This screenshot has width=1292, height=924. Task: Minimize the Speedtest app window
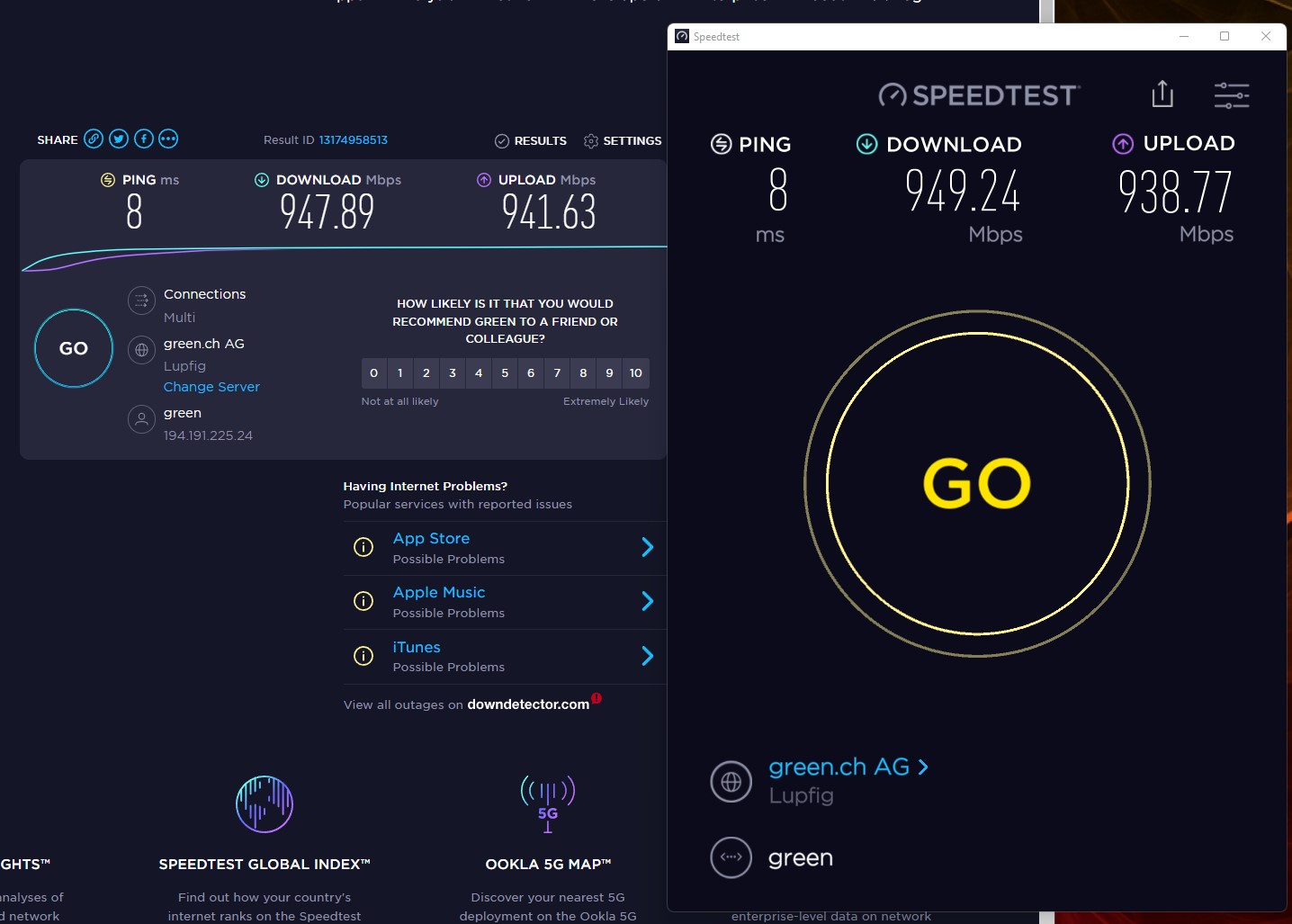pos(1184,37)
